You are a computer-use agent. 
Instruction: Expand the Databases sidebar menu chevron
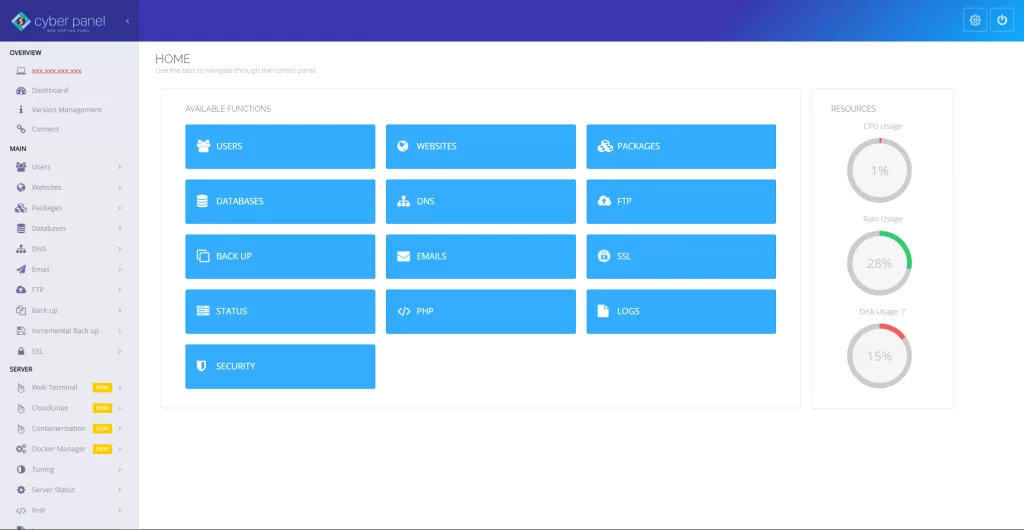coord(120,228)
